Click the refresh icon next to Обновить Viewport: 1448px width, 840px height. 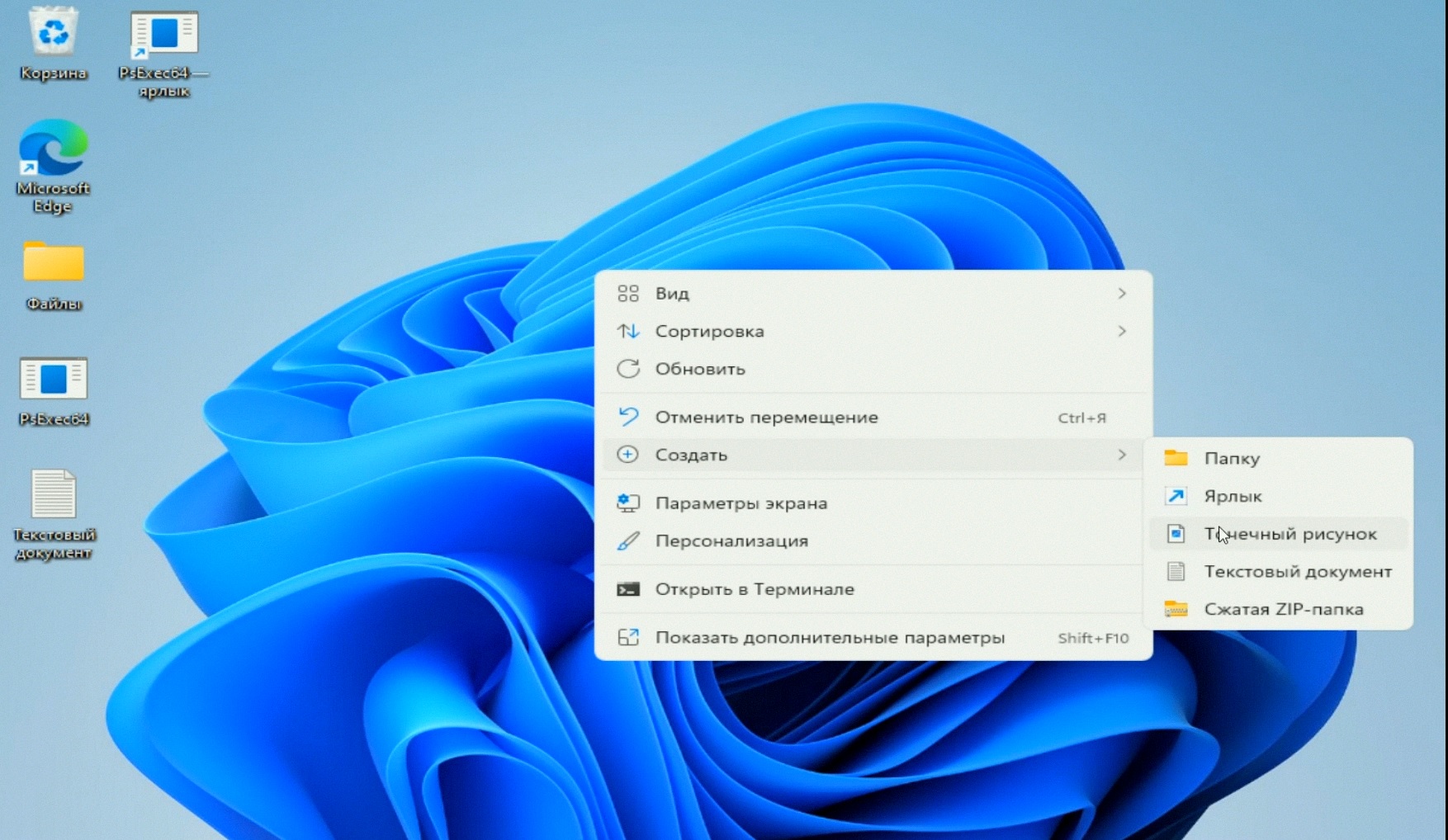[x=629, y=369]
